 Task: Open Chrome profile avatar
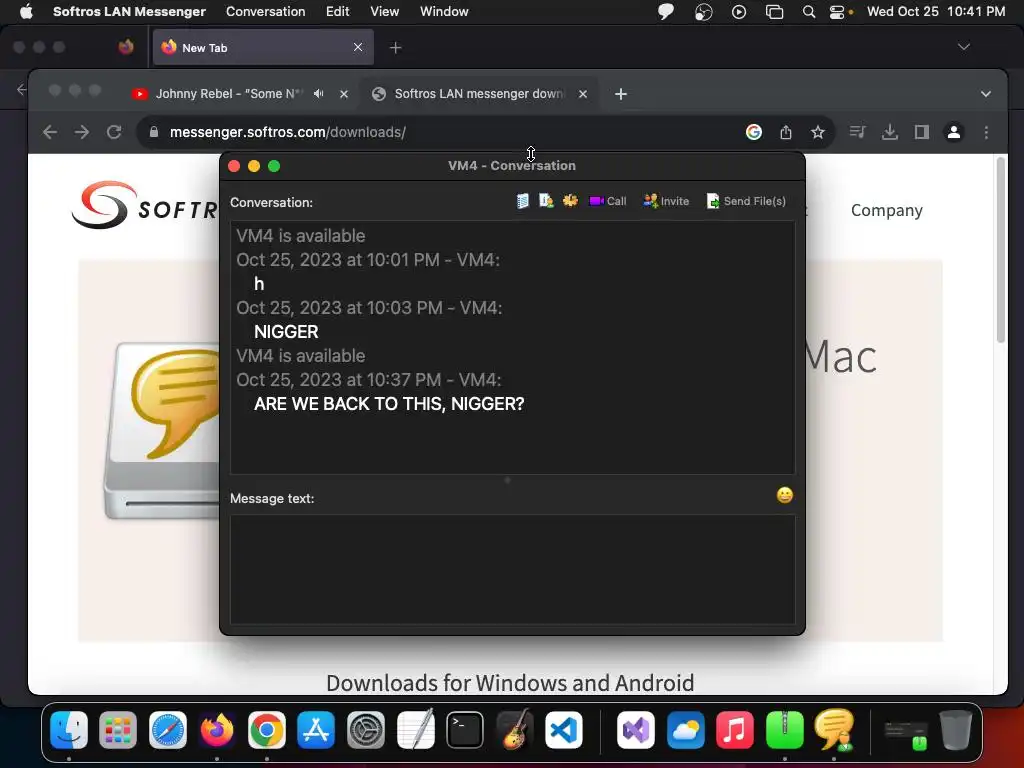(x=953, y=132)
